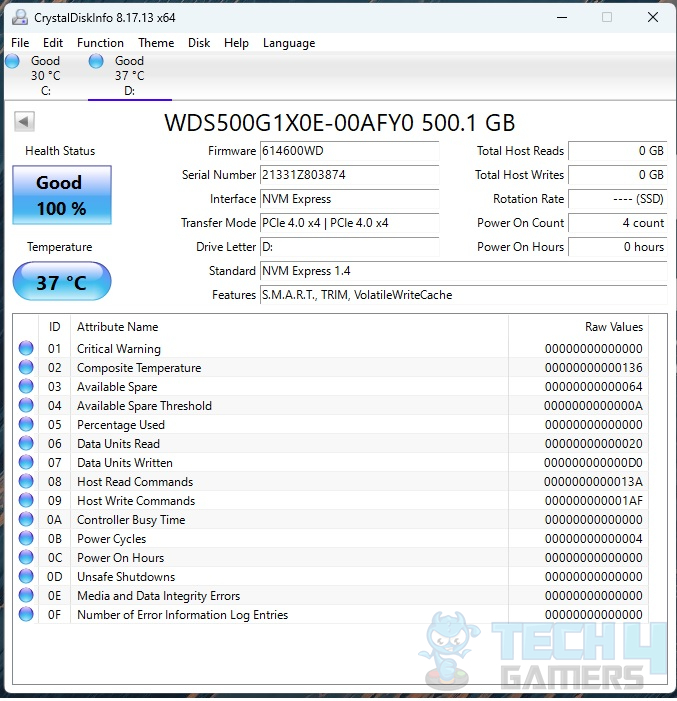Click the Transfer Mode field
The height and width of the screenshot is (701, 677).
(349, 223)
